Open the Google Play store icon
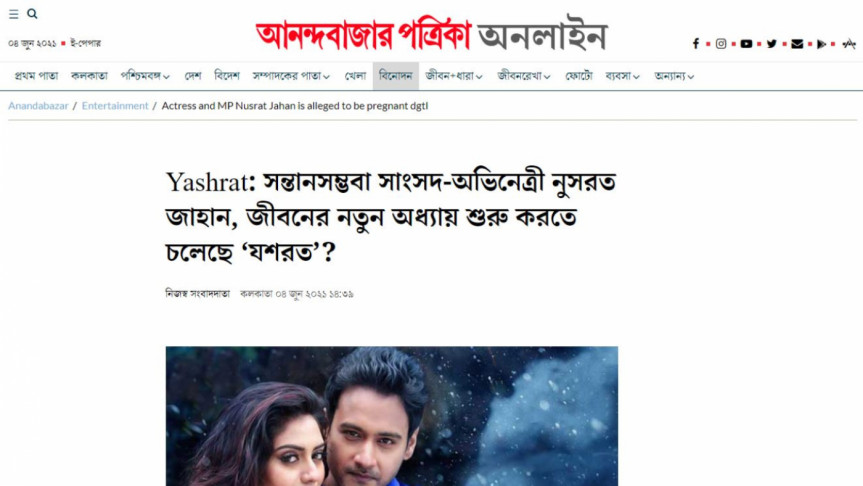The image size is (863, 486). [x=822, y=43]
